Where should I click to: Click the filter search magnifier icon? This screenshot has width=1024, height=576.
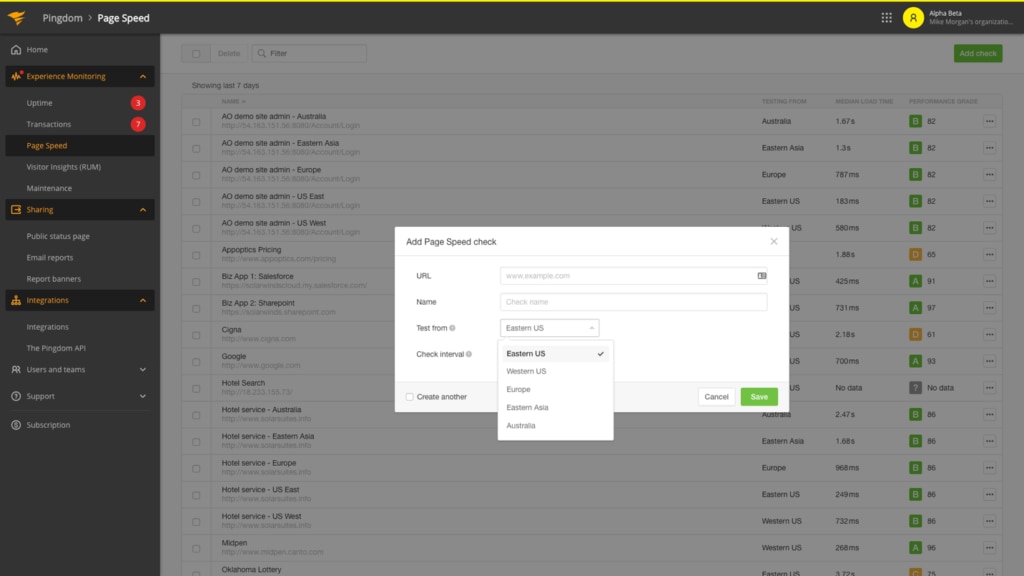click(x=261, y=54)
